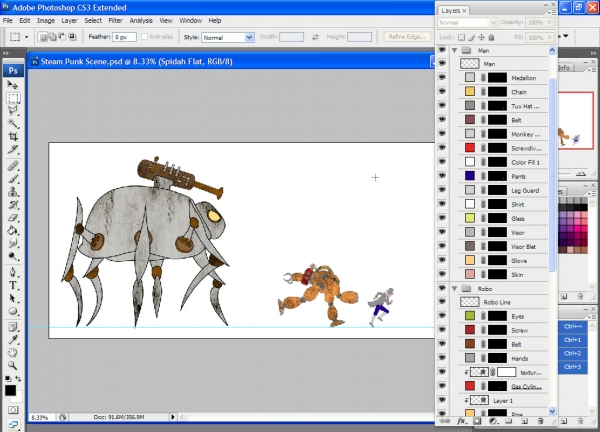
Task: Select the Move tool
Action: coord(13,85)
